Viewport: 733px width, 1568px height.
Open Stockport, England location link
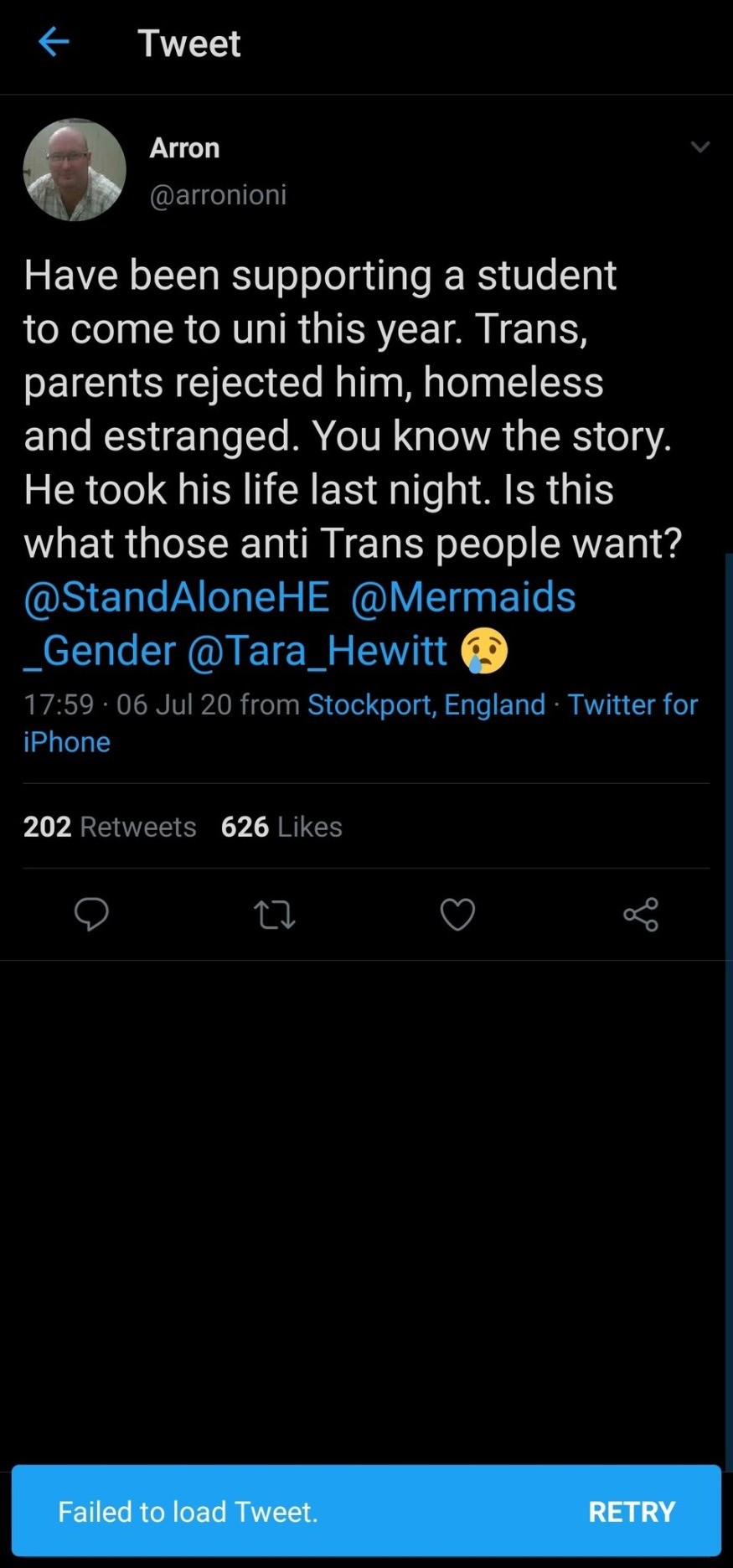pyautogui.click(x=426, y=704)
